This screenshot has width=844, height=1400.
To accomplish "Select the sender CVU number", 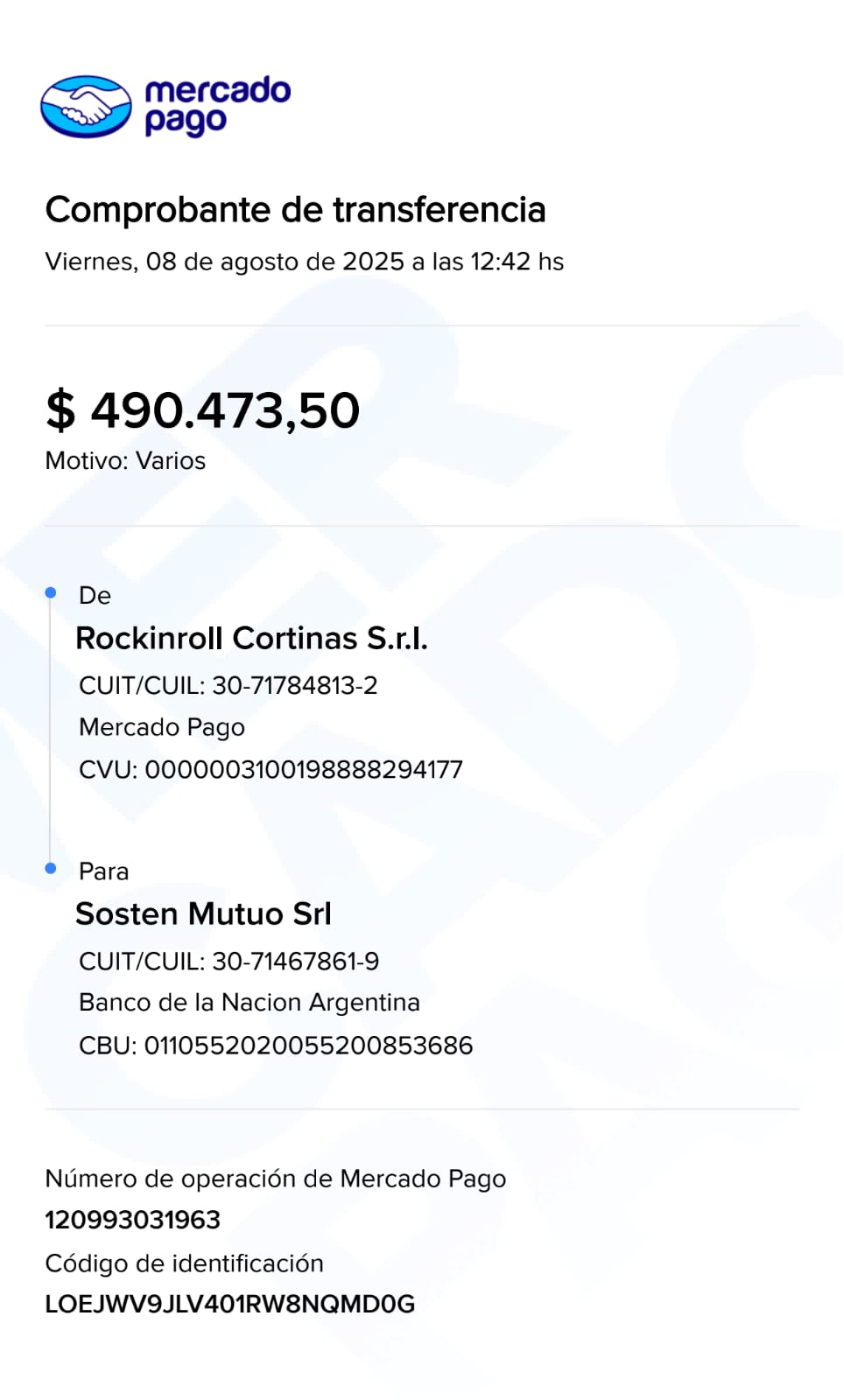I will [x=303, y=770].
